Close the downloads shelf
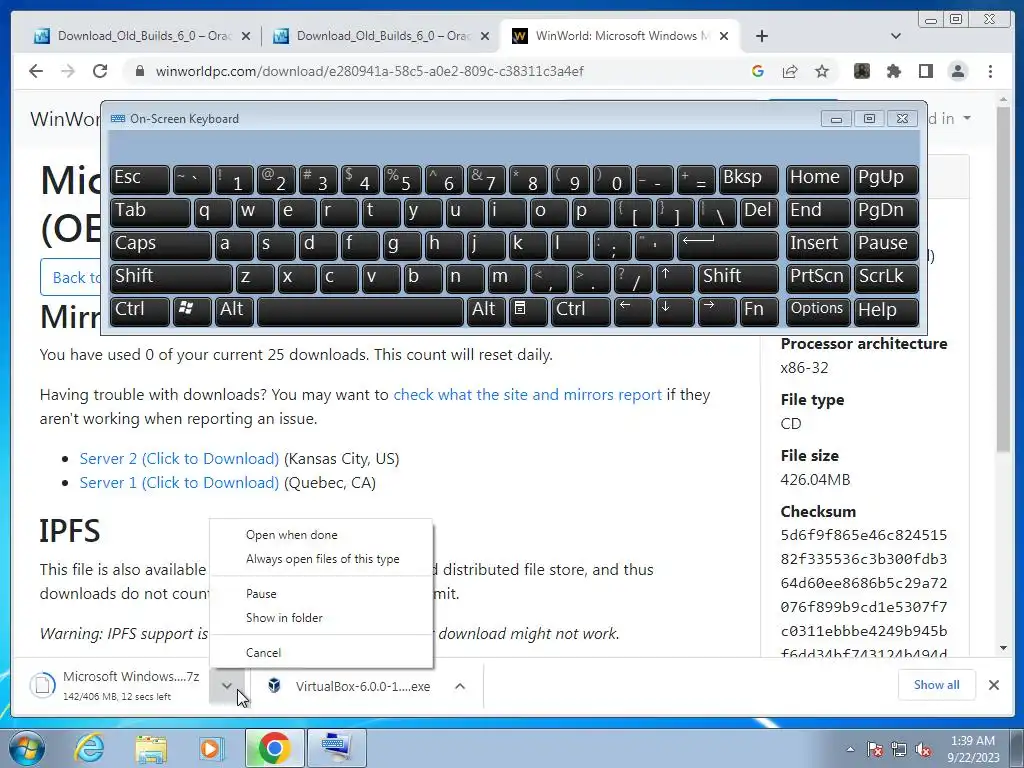This screenshot has height=768, width=1024. (x=993, y=684)
